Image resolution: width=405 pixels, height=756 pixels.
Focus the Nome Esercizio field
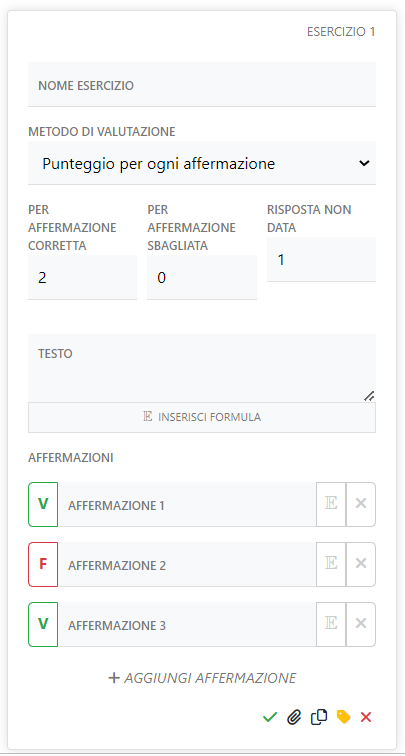click(202, 84)
